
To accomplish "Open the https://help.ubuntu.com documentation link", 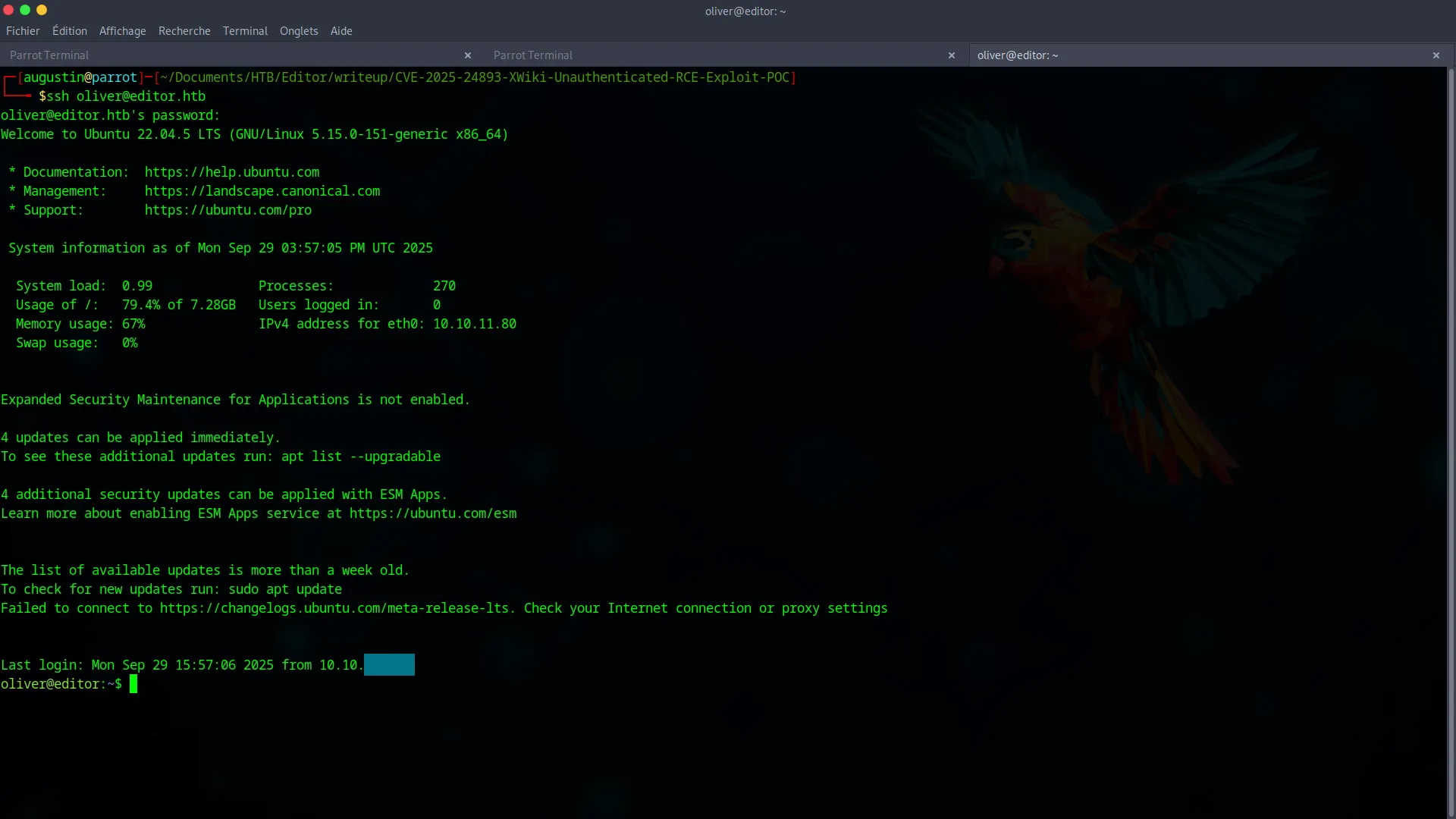I will click(x=231, y=172).
